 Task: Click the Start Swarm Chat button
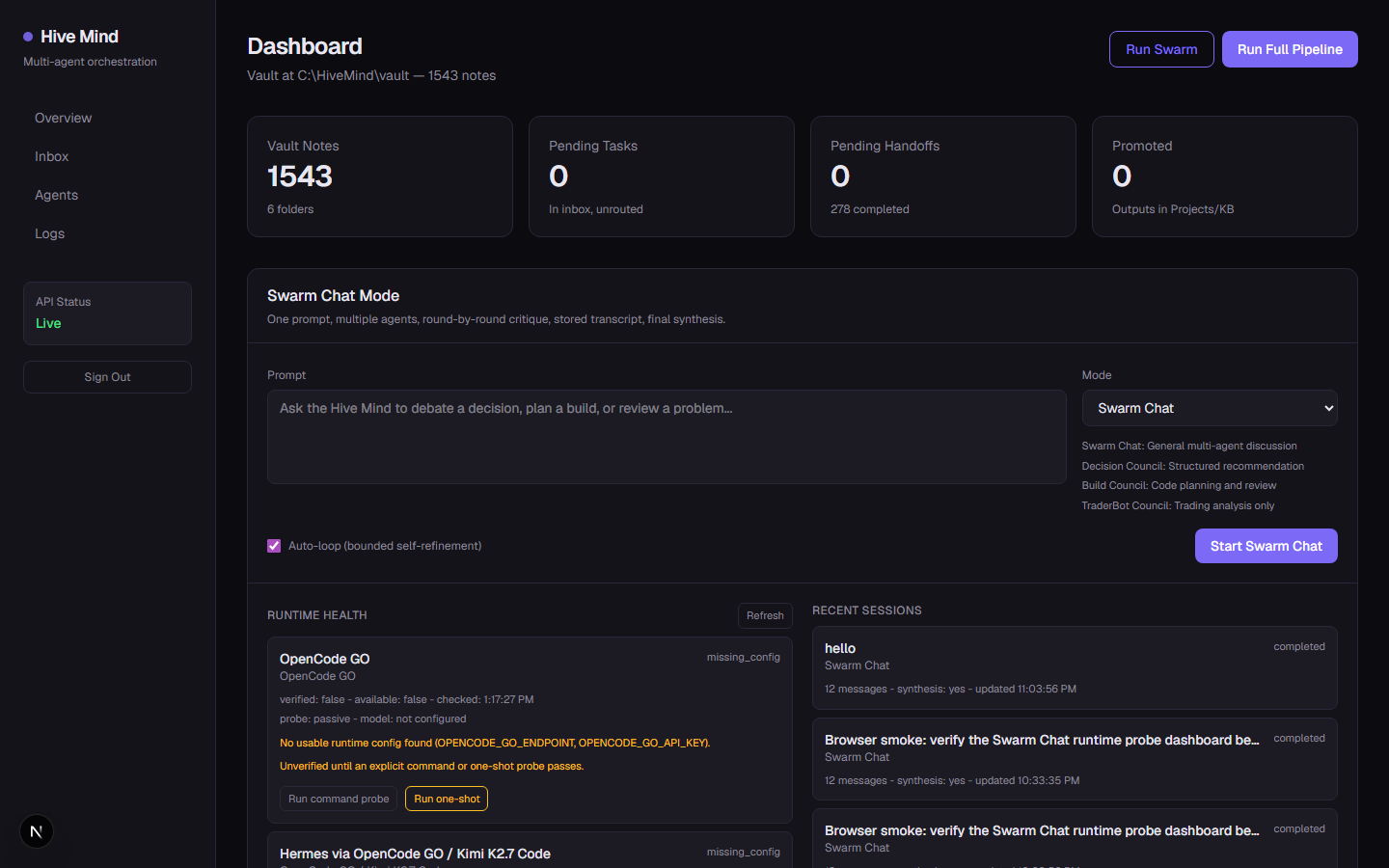click(1266, 546)
